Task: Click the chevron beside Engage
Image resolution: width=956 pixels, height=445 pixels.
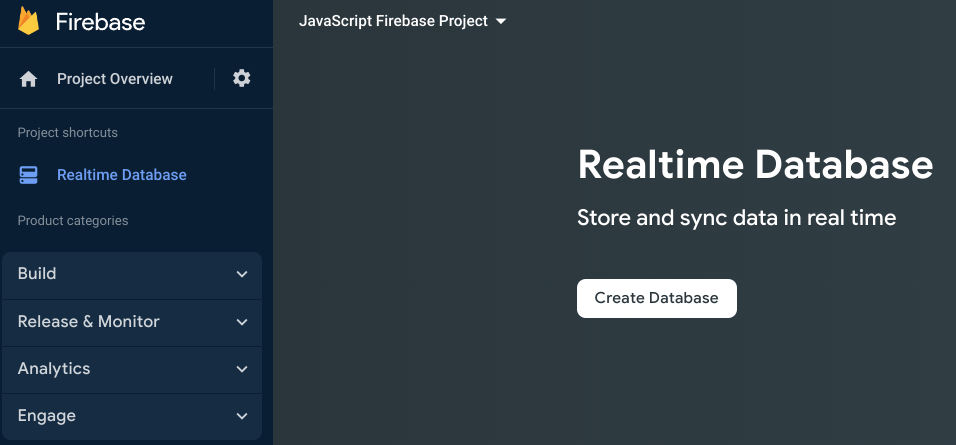Action: (242, 416)
